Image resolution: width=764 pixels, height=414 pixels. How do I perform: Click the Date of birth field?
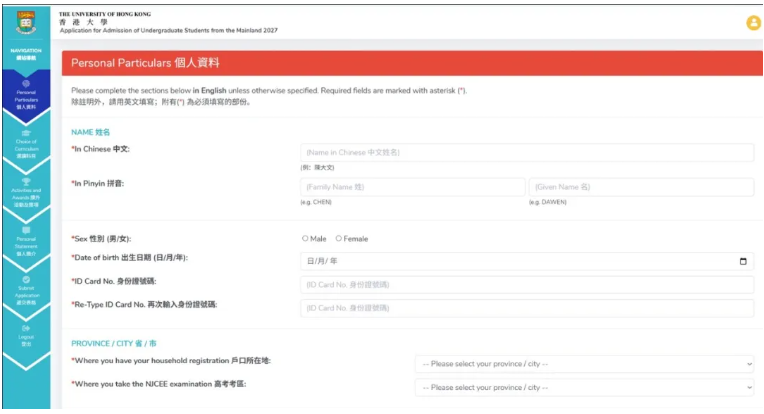tap(527, 262)
